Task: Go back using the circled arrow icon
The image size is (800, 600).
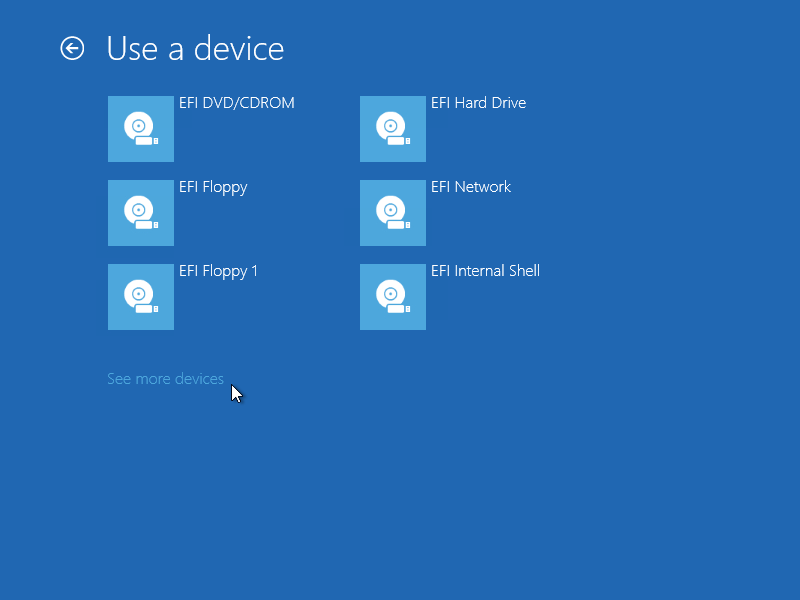Action: coord(72,49)
